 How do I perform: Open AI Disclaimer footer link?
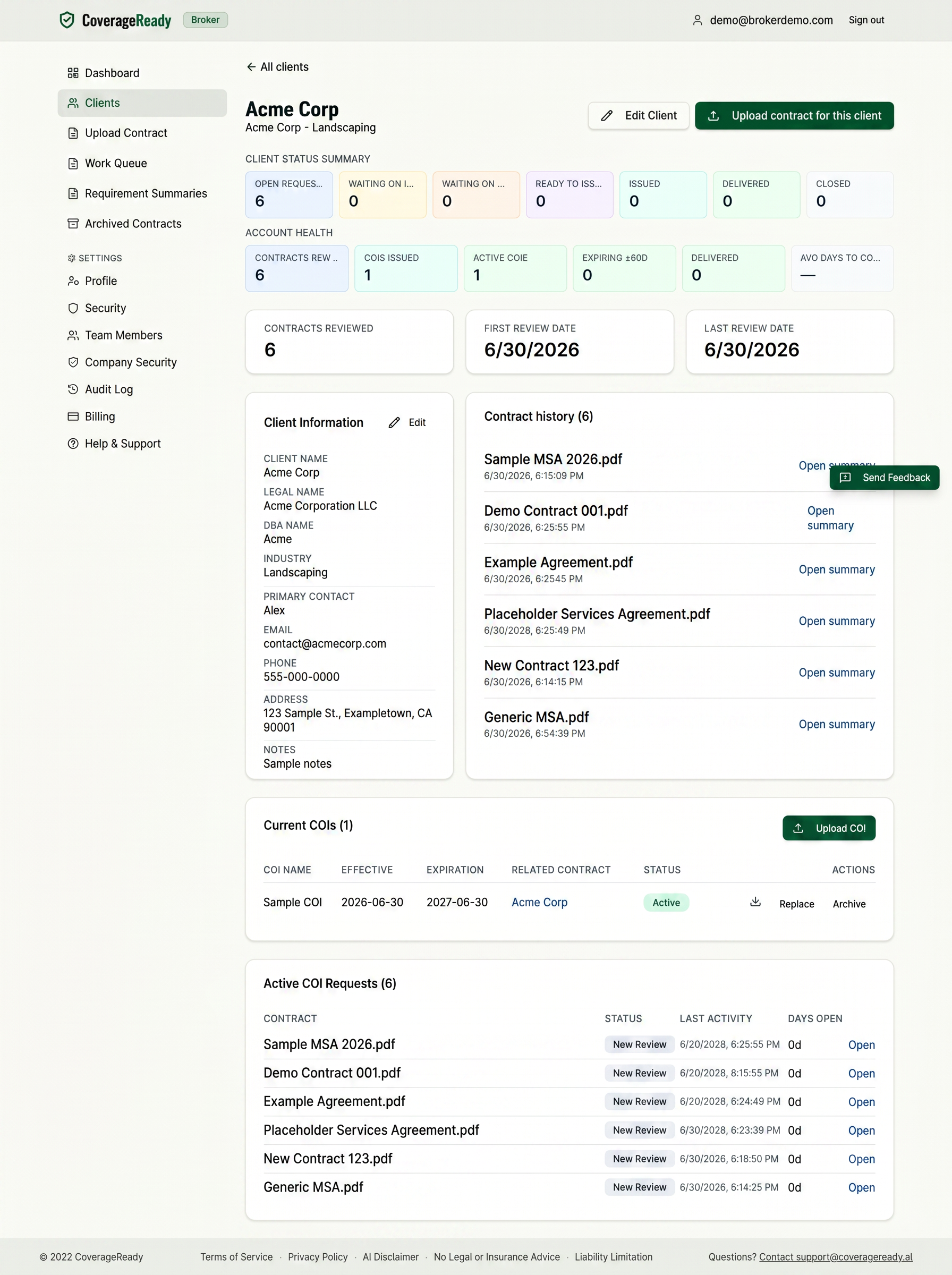(x=390, y=1257)
